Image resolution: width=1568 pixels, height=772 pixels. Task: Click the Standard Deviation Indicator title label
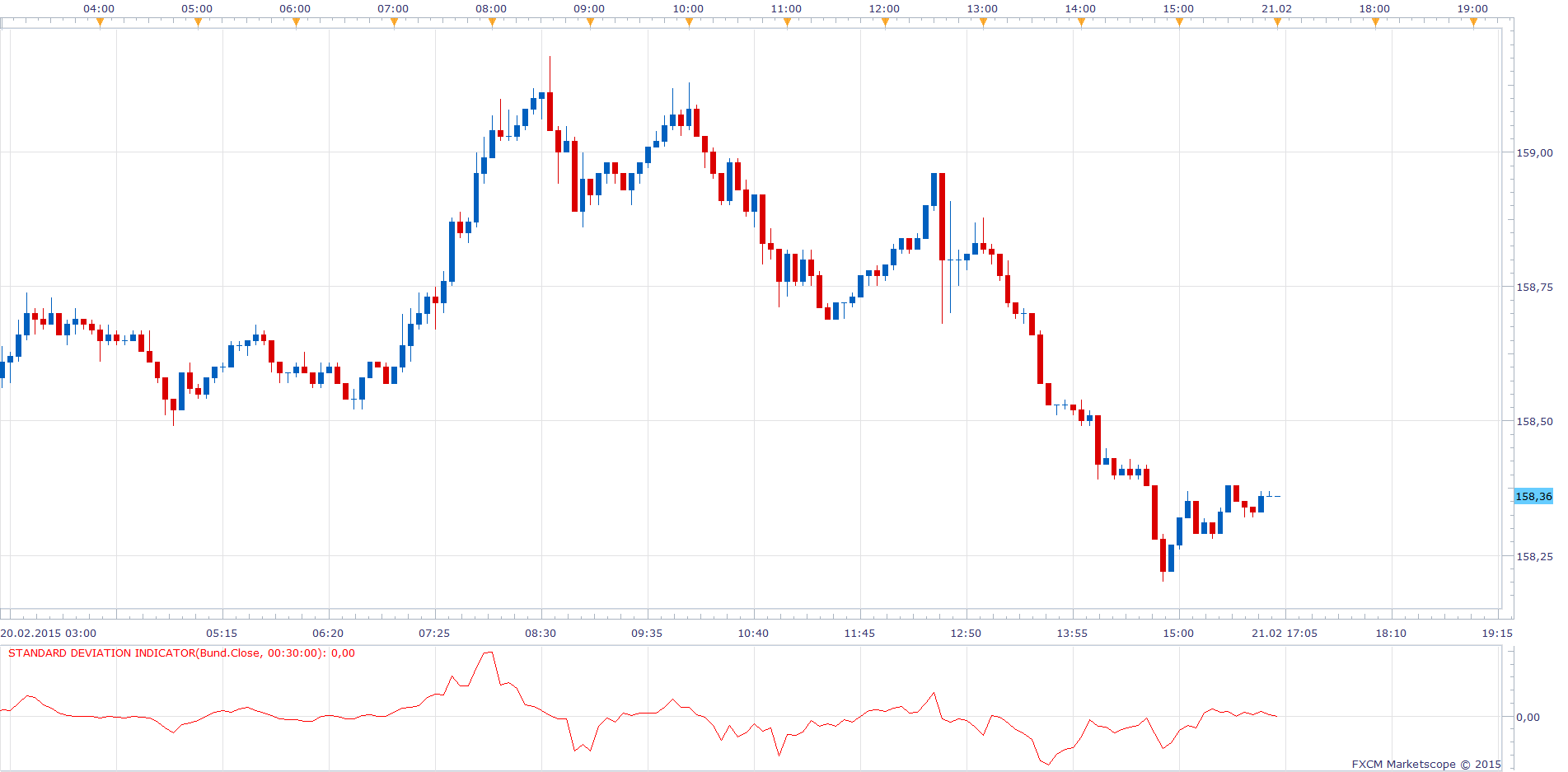pyautogui.click(x=181, y=653)
